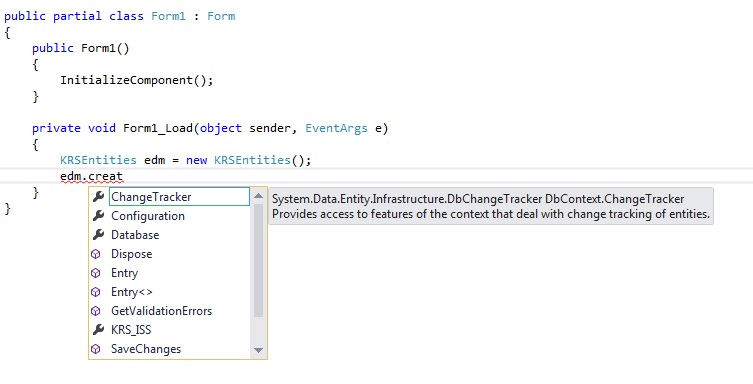This screenshot has width=753, height=384.
Task: Click the 'sender' parameter name
Action: pos(269,128)
